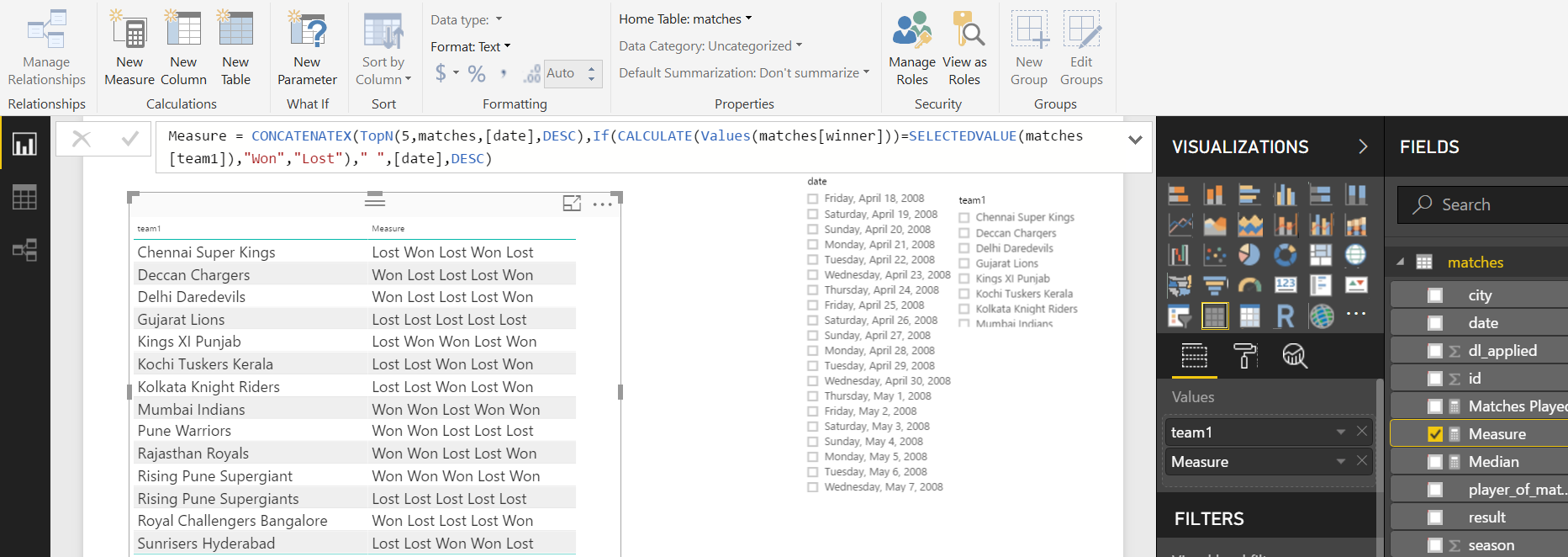Select the Stacked column chart visual

pos(1214,195)
